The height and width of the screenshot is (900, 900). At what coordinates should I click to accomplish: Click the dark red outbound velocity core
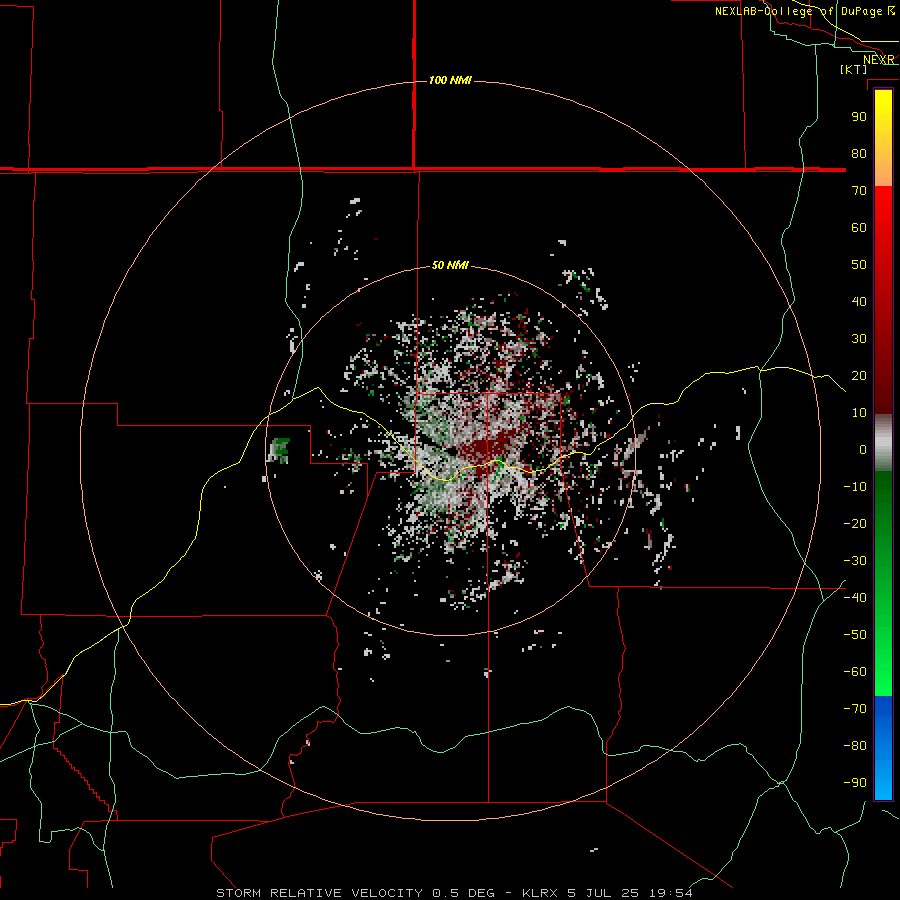coord(487,447)
